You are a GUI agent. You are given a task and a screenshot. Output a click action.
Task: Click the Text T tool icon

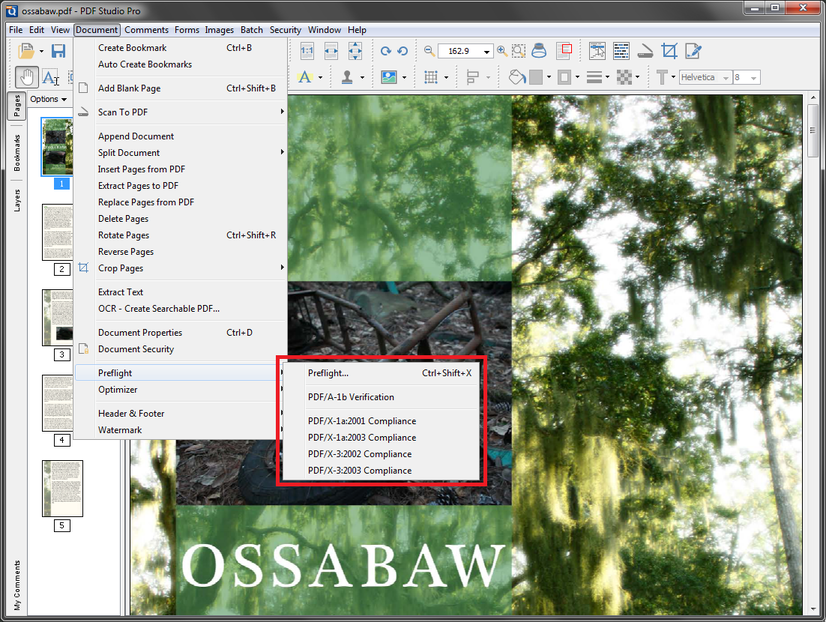point(662,77)
